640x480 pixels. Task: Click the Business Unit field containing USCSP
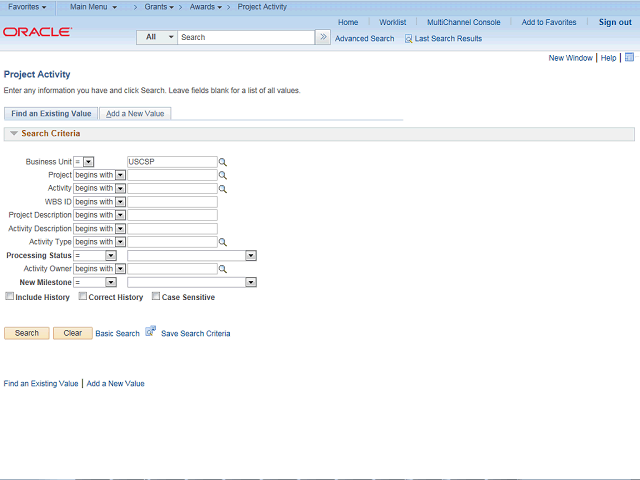pos(172,162)
